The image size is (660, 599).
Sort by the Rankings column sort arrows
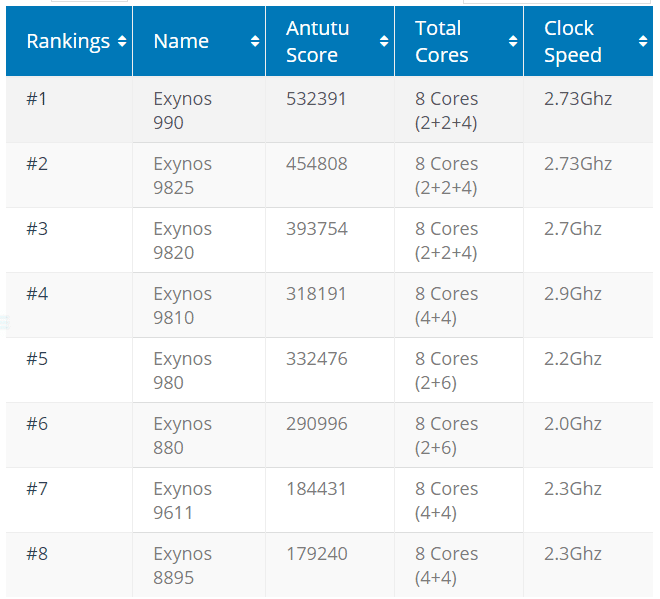pos(122,41)
